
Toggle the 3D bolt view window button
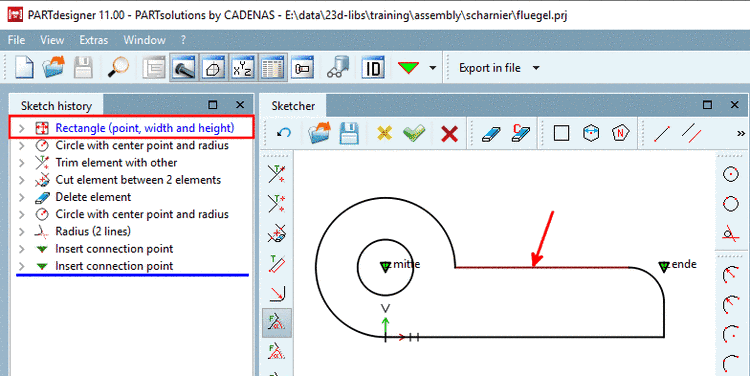184,67
